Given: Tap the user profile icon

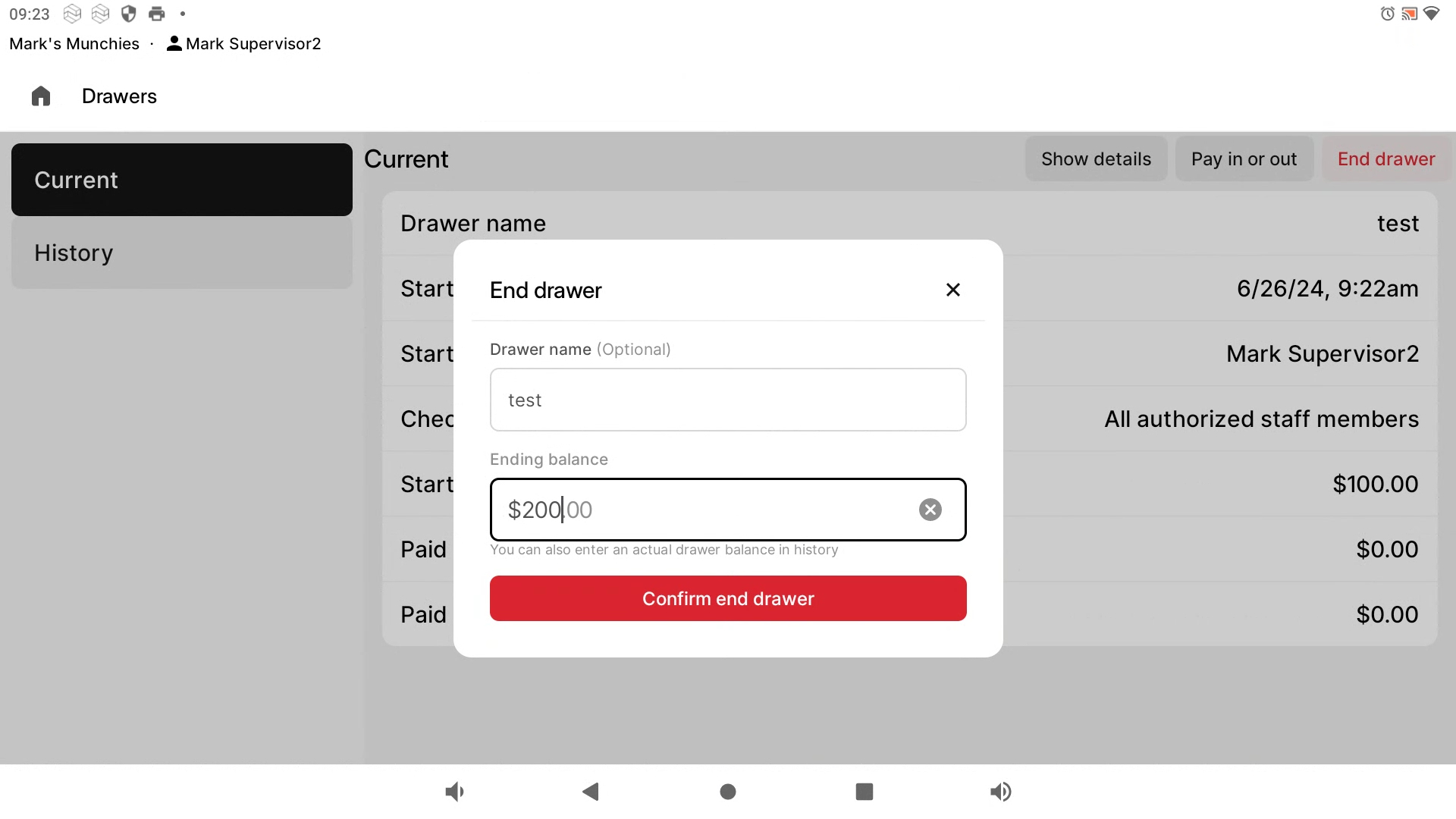Looking at the screenshot, I should coord(174,44).
